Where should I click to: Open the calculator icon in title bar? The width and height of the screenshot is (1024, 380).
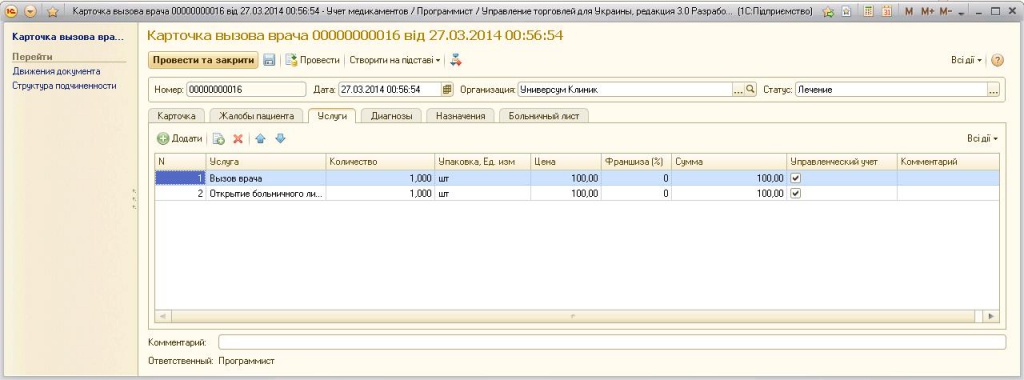click(x=868, y=11)
